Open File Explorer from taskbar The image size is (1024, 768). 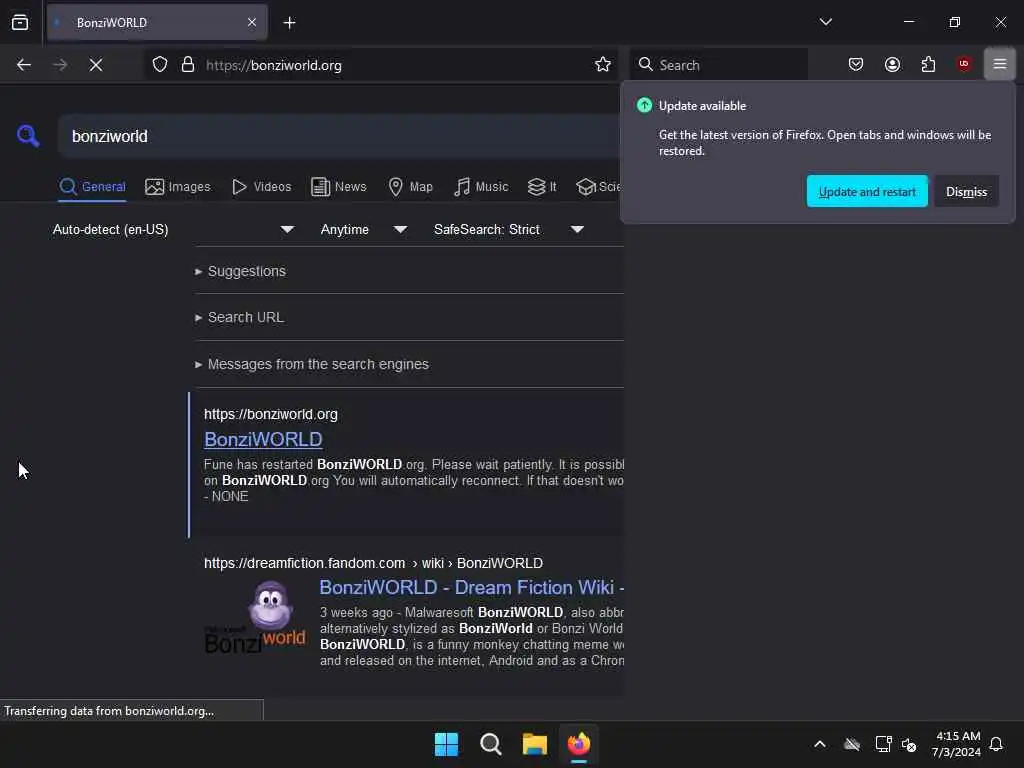coord(534,744)
